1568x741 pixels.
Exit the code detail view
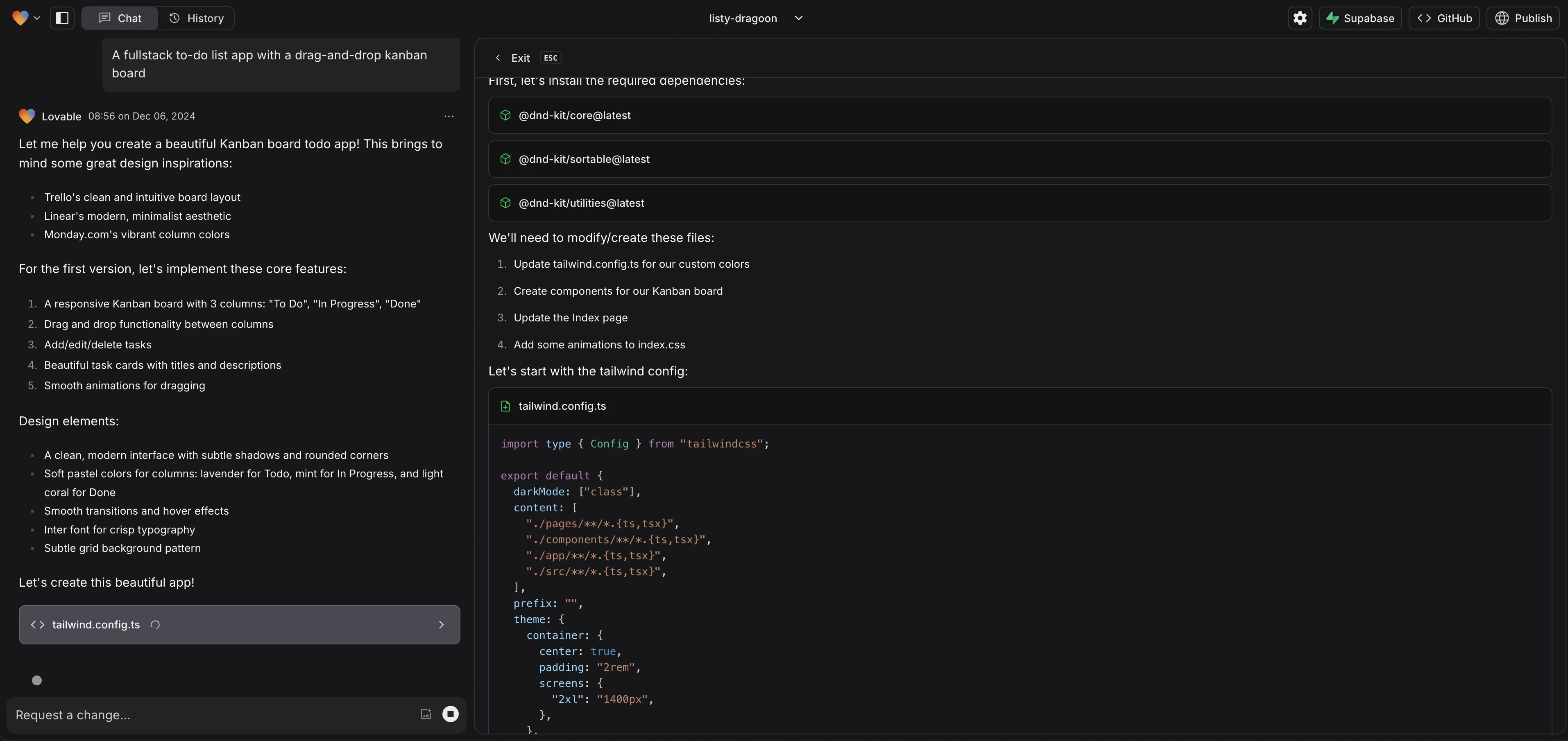513,58
